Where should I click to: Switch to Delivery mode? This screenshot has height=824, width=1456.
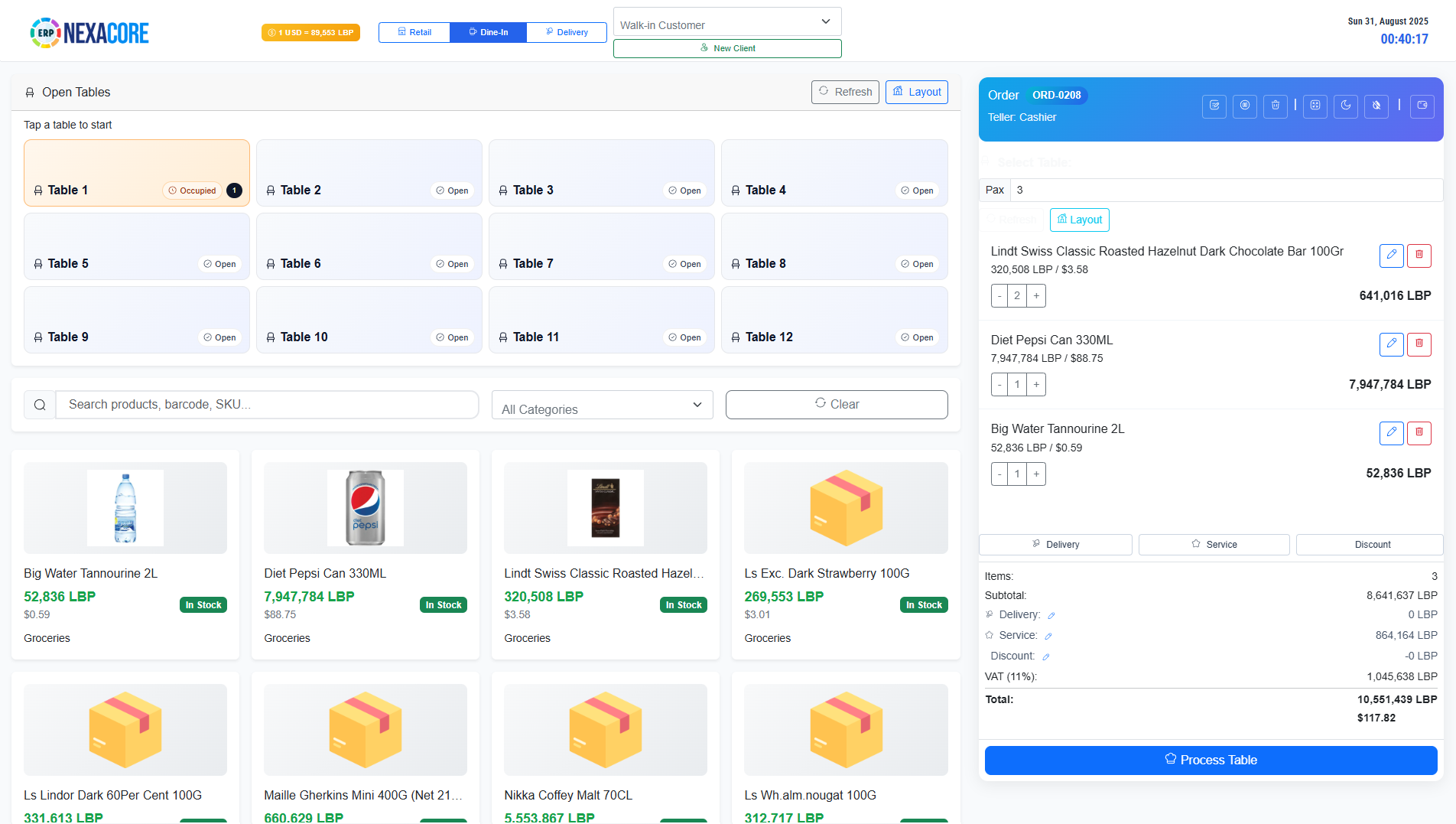566,32
